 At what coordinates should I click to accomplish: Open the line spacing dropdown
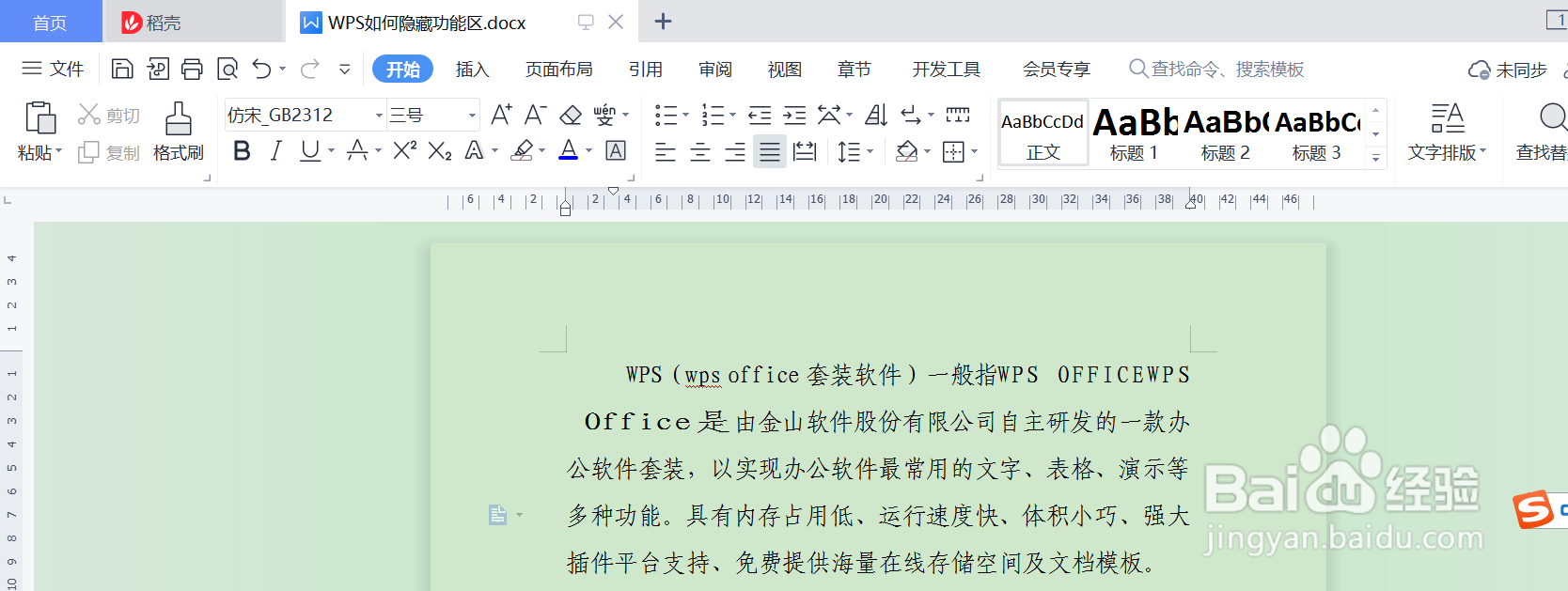pos(870,151)
